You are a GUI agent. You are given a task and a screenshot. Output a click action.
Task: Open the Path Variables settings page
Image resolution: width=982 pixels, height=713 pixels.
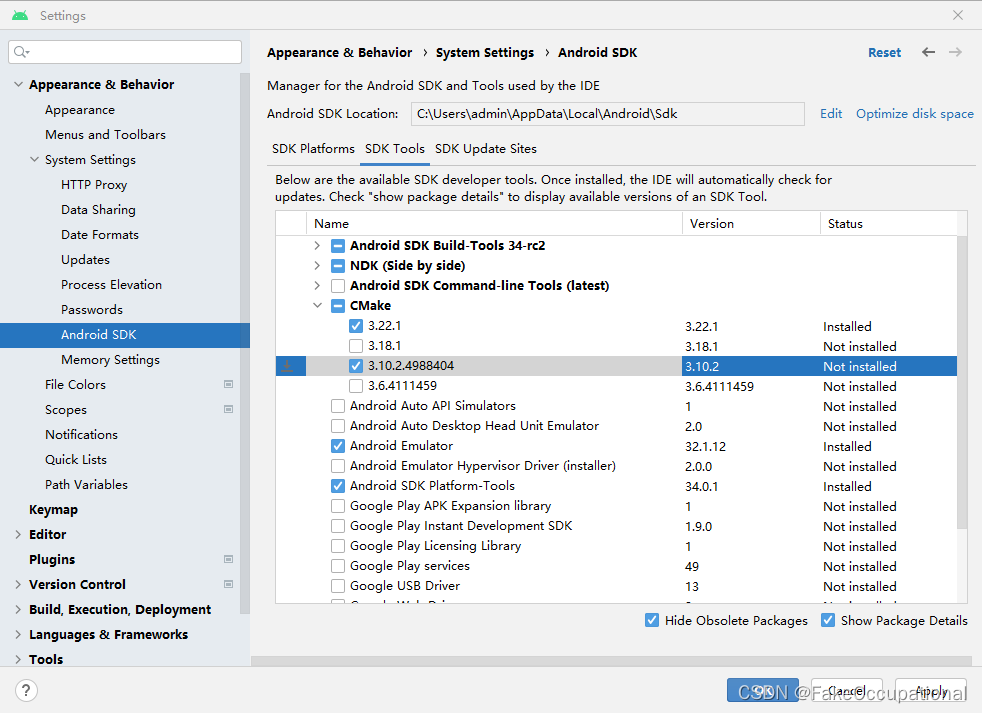point(86,484)
